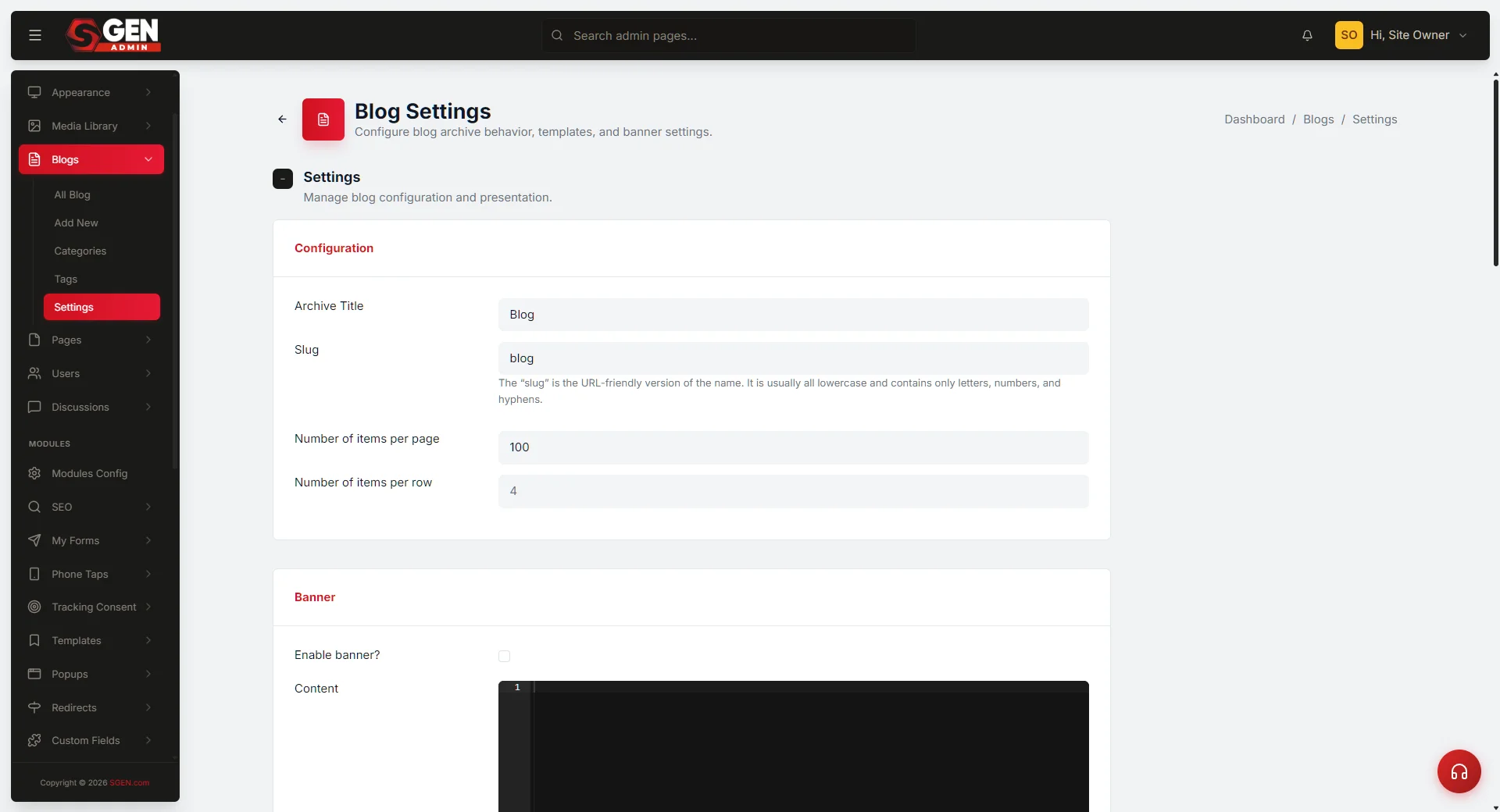Viewport: 1500px width, 812px height.
Task: Click the Number of items per page field
Action: 793,447
